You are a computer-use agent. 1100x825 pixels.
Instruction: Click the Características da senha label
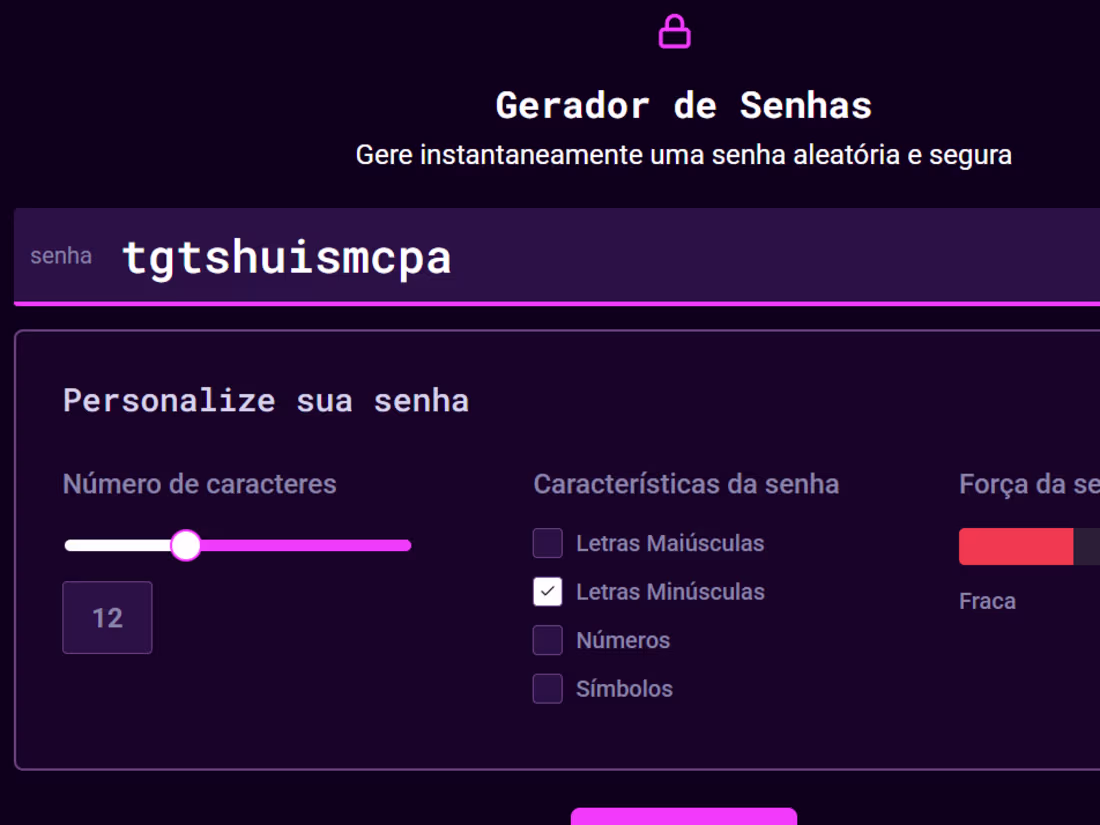(x=687, y=484)
